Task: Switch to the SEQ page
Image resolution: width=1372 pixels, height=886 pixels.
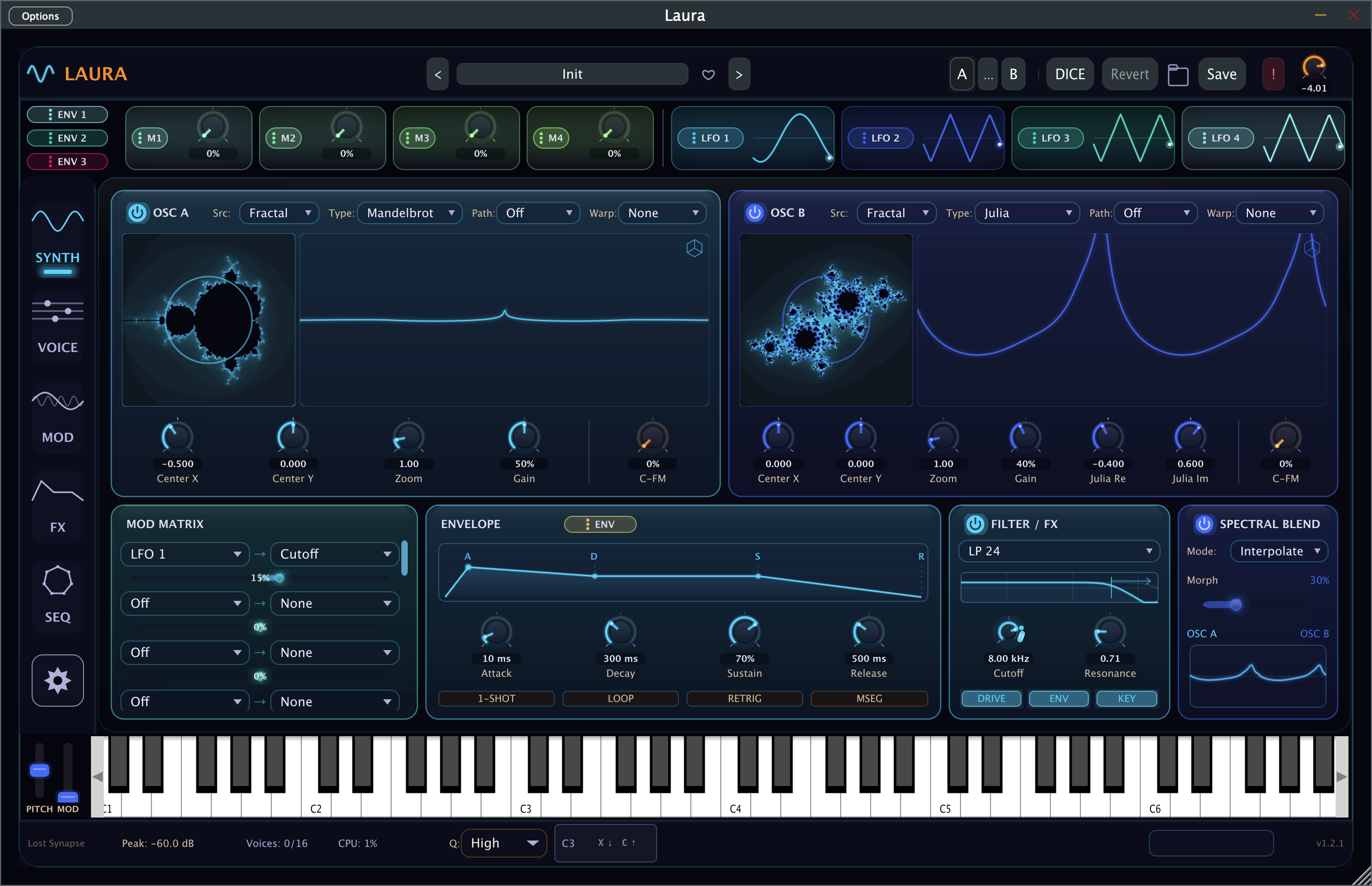Action: pos(58,596)
